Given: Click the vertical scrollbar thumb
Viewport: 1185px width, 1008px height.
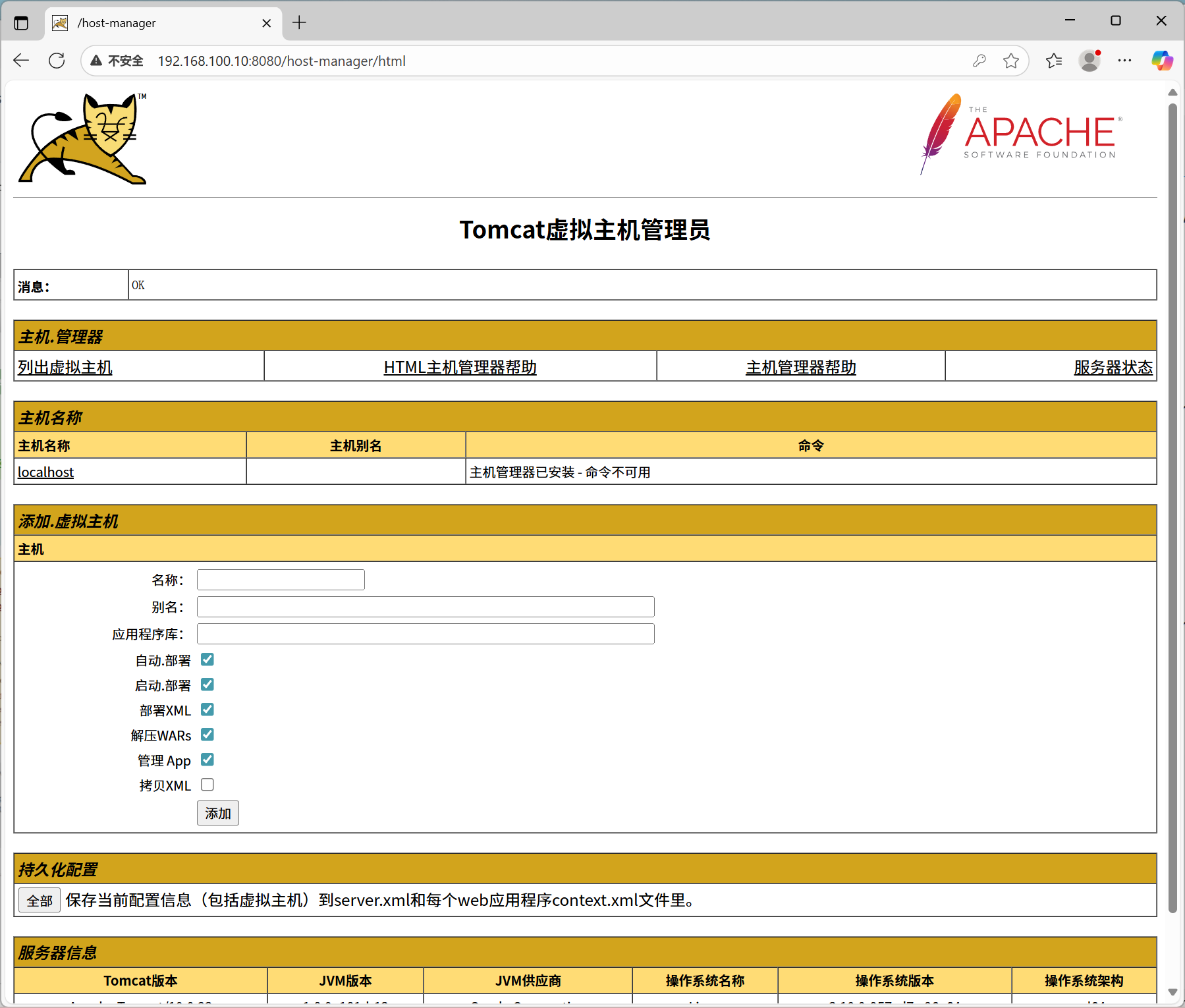Looking at the screenshot, I should (x=1172, y=507).
